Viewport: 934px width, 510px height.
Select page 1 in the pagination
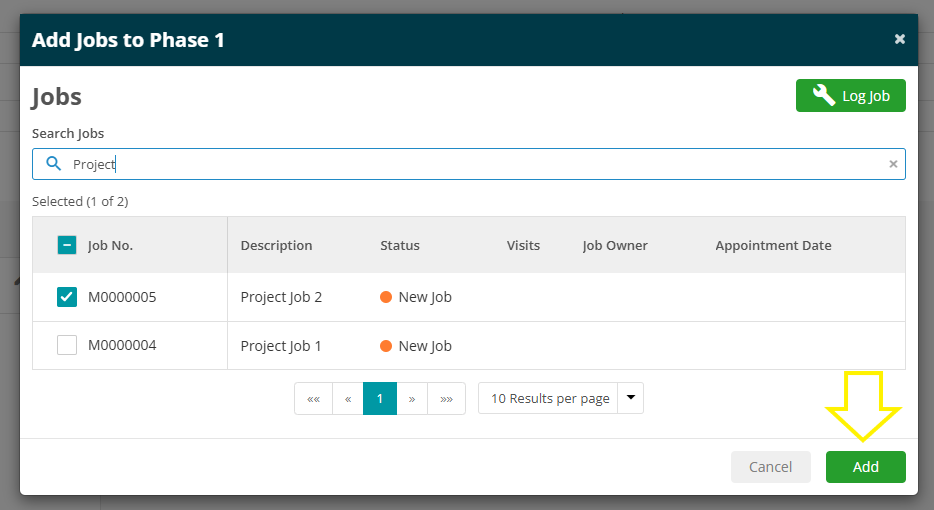pyautogui.click(x=379, y=399)
